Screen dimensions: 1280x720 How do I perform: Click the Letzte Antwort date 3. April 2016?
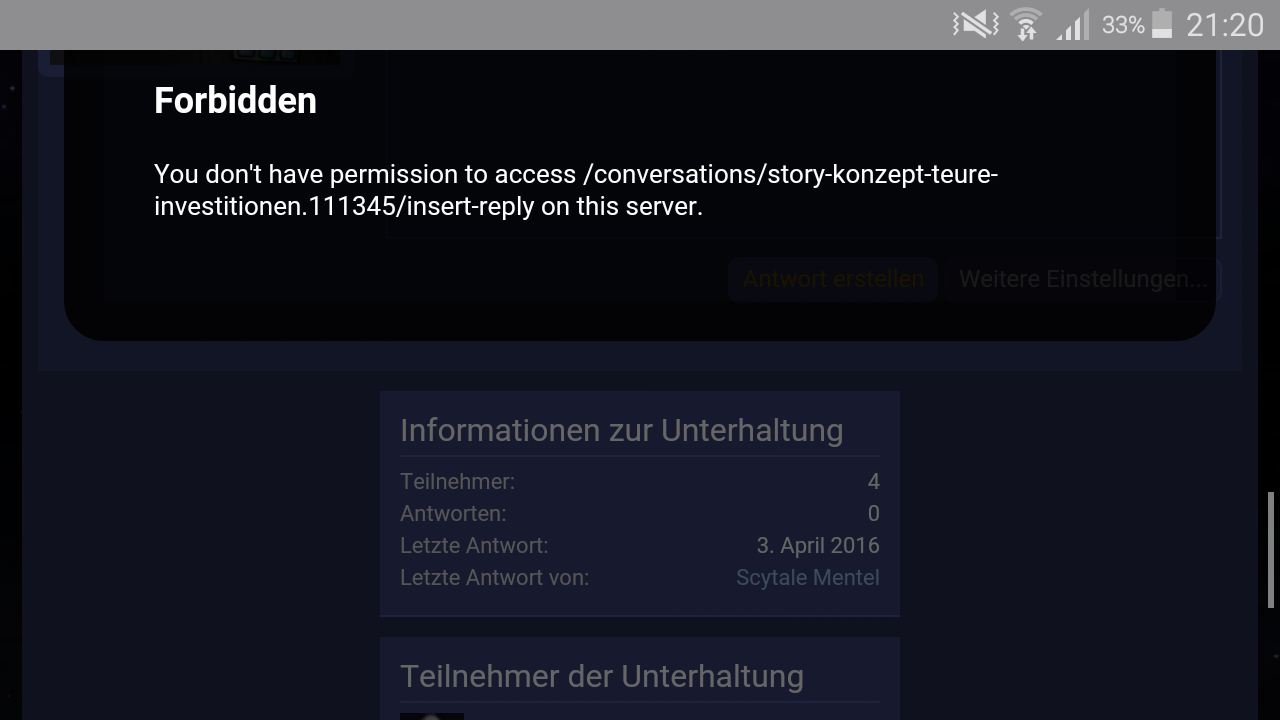[x=818, y=545]
